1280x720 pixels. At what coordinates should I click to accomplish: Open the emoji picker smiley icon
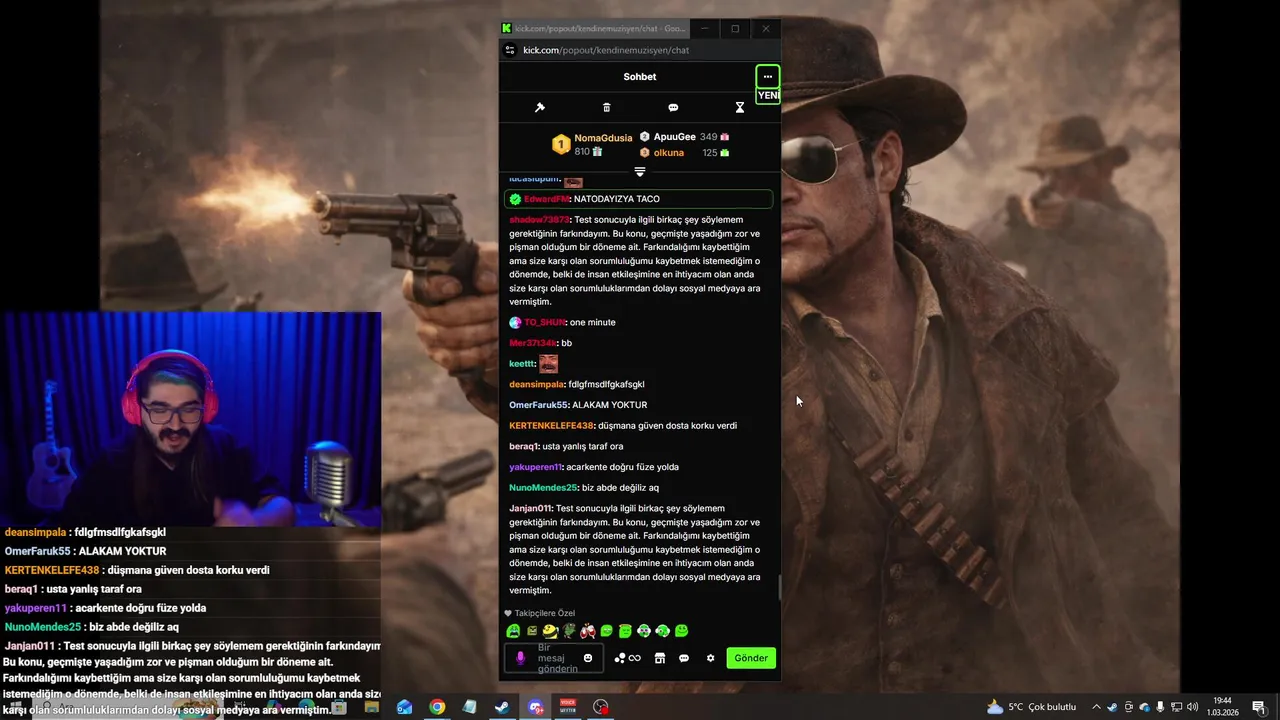[x=588, y=658]
